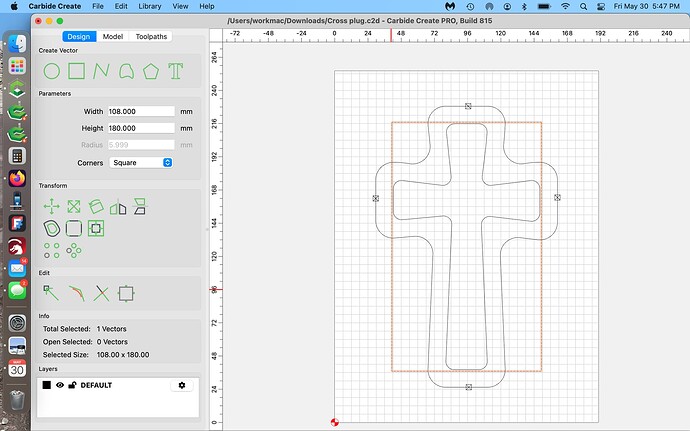Image resolution: width=690 pixels, height=431 pixels.
Task: Open Calendar from the dock
Action: click(x=17, y=368)
